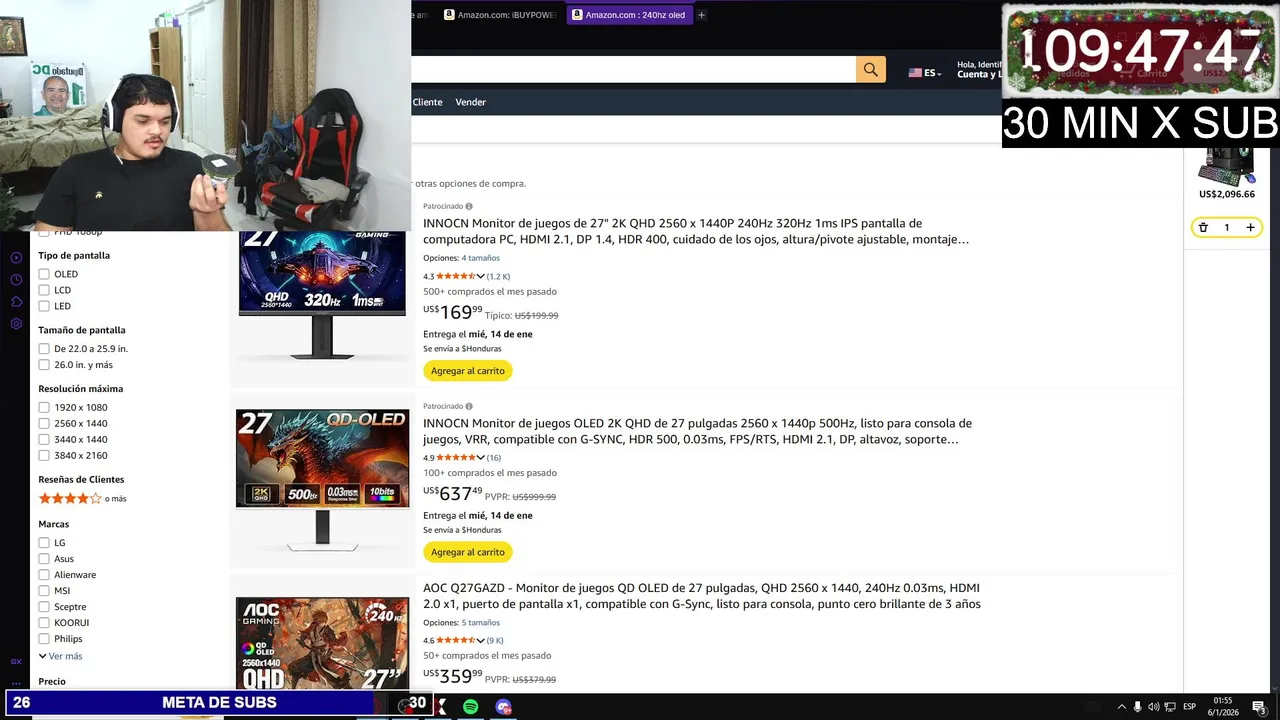Open Spotify from the taskbar
Viewport: 1280px width, 720px height.
pos(470,707)
